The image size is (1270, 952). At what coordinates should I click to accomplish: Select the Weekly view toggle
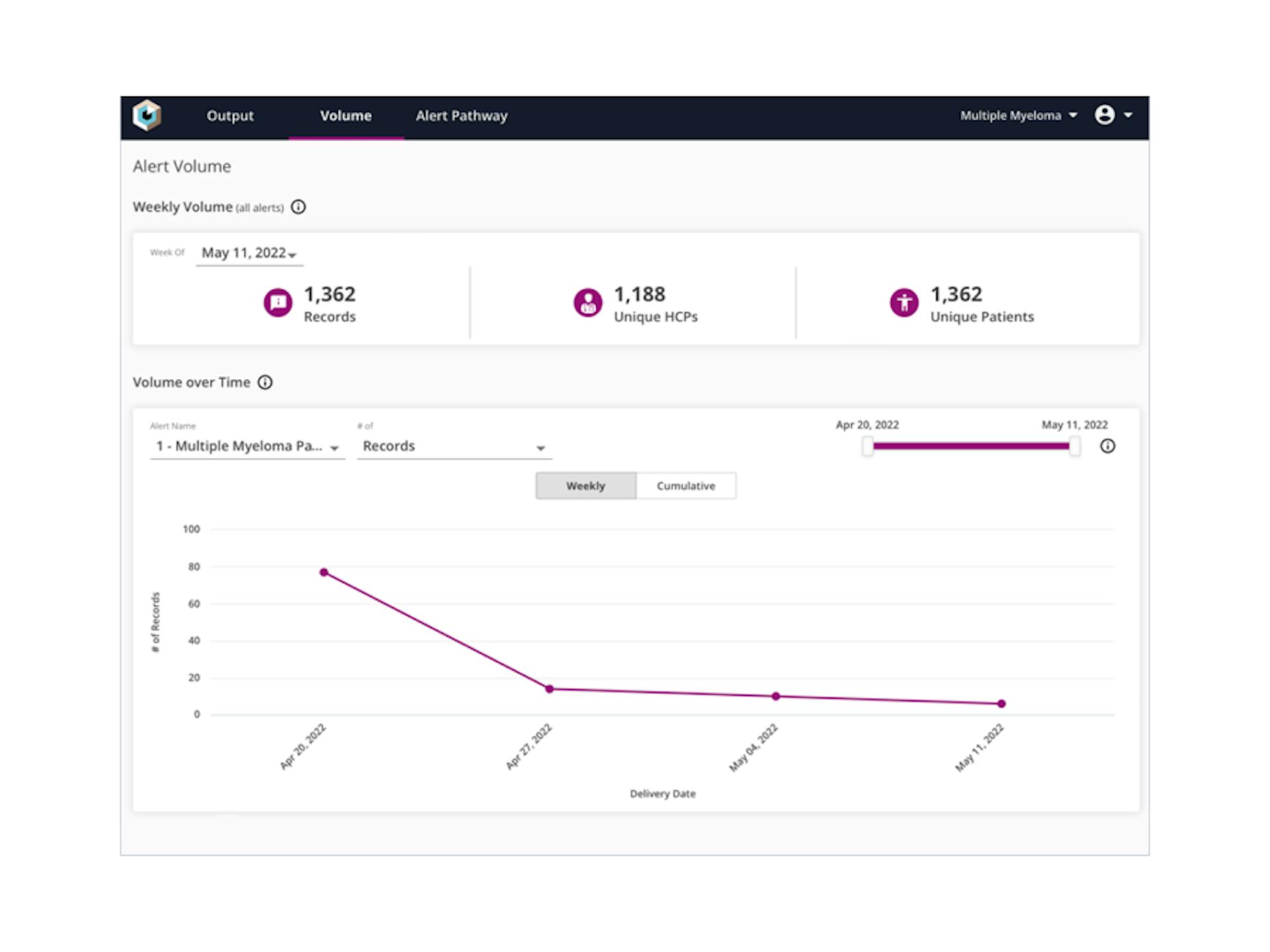point(585,485)
